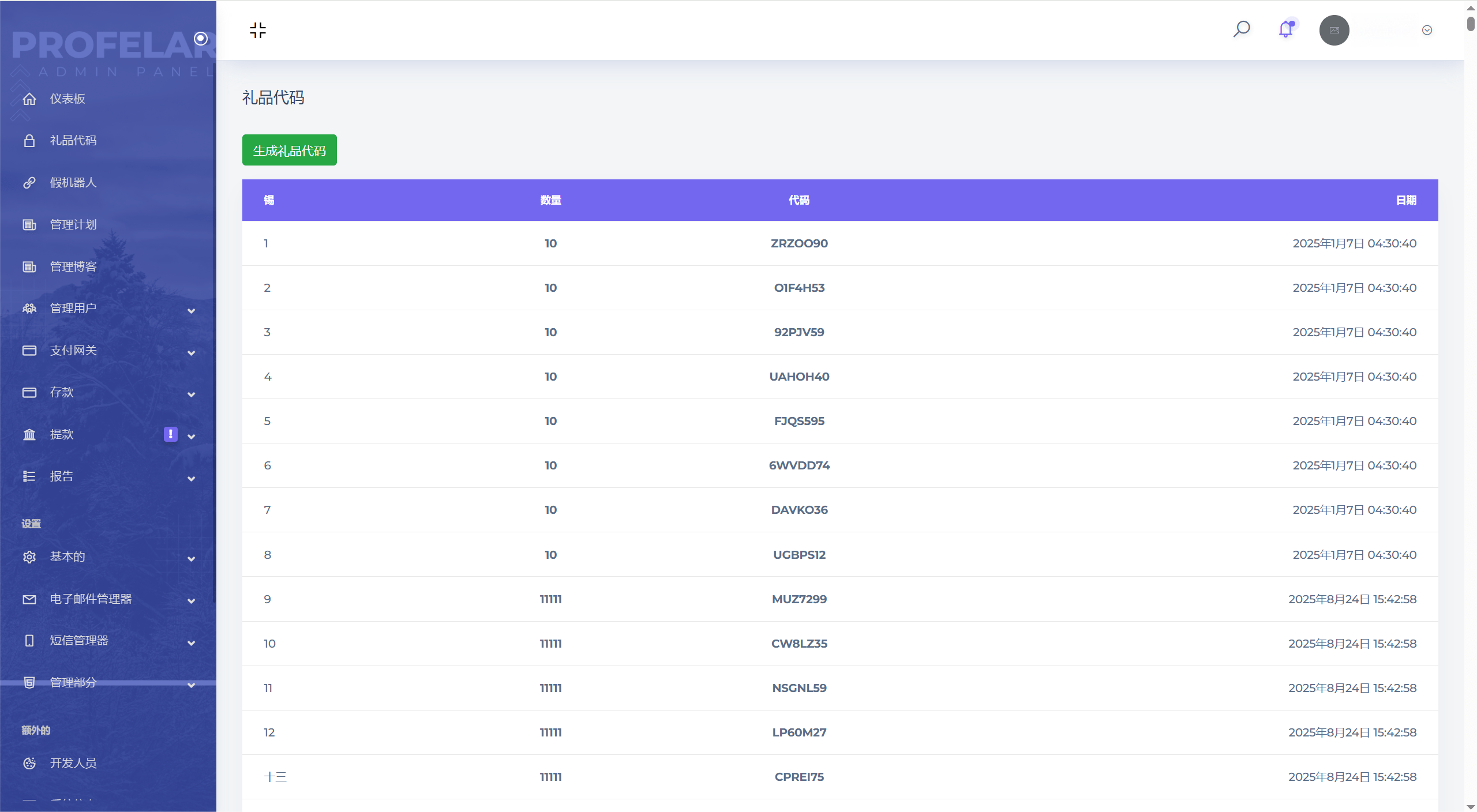Open the notifications bell icon

click(x=1286, y=29)
